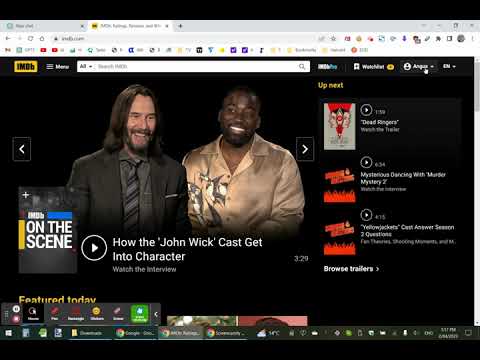
Task: Show previous featured video
Action: pyautogui.click(x=22, y=149)
